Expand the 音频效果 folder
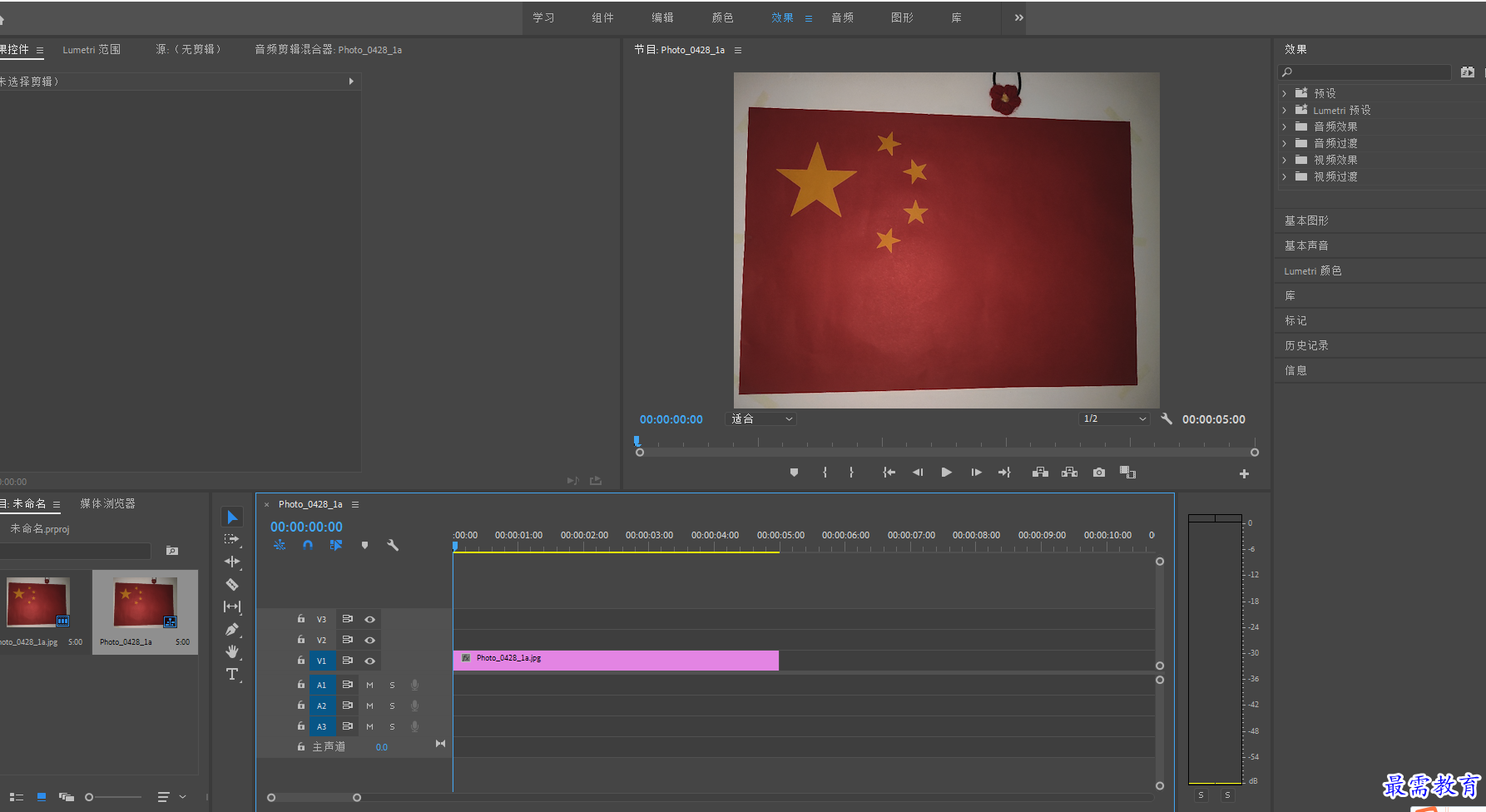This screenshot has width=1486, height=812. pyautogui.click(x=1285, y=126)
